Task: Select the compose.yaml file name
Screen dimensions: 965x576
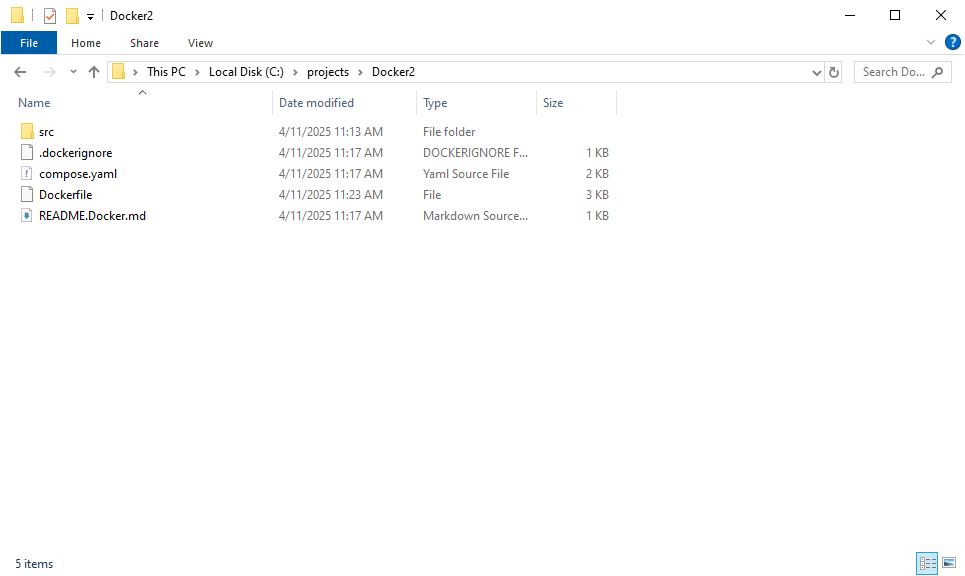Action: click(x=78, y=174)
